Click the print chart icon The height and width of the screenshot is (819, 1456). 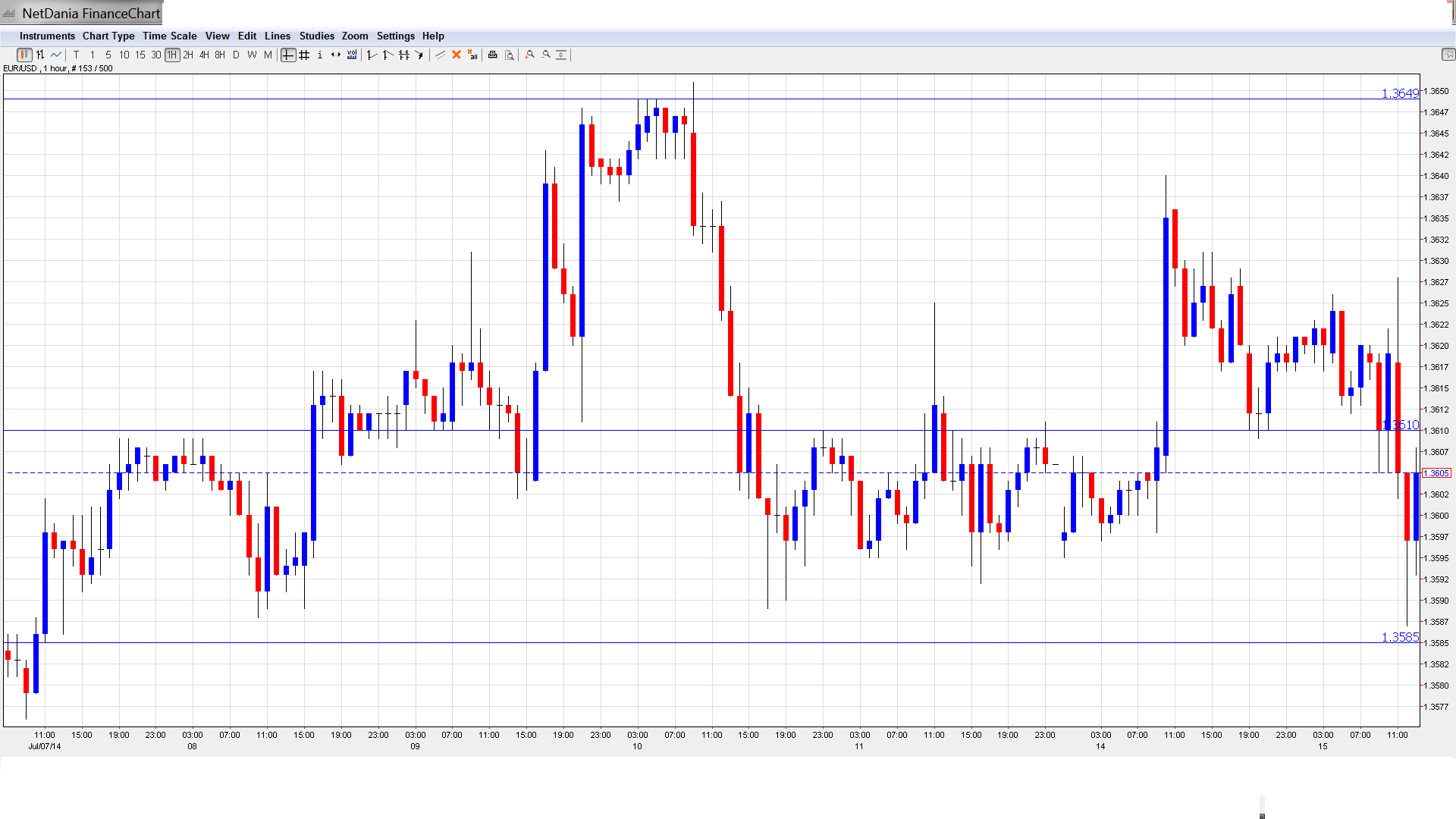click(x=493, y=55)
